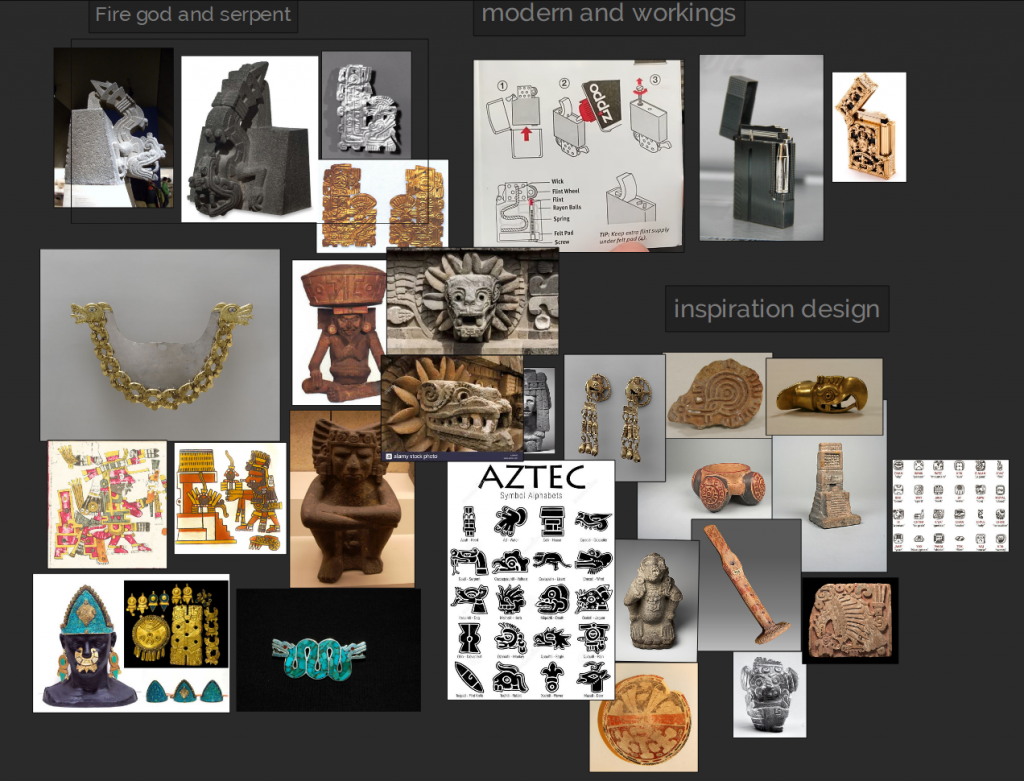Image resolution: width=1024 pixels, height=781 pixels.
Task: Click the reddish ceremonial stamp handle image
Action: pyautogui.click(x=746, y=585)
